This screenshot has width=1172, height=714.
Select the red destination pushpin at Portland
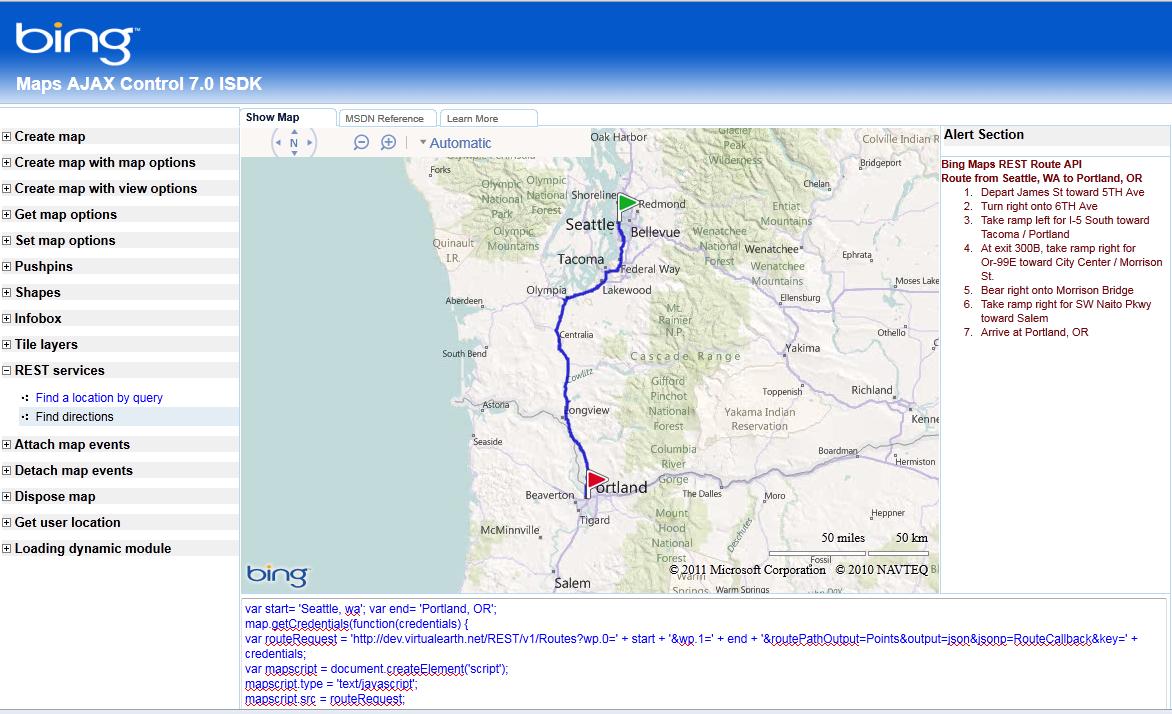pos(597,479)
